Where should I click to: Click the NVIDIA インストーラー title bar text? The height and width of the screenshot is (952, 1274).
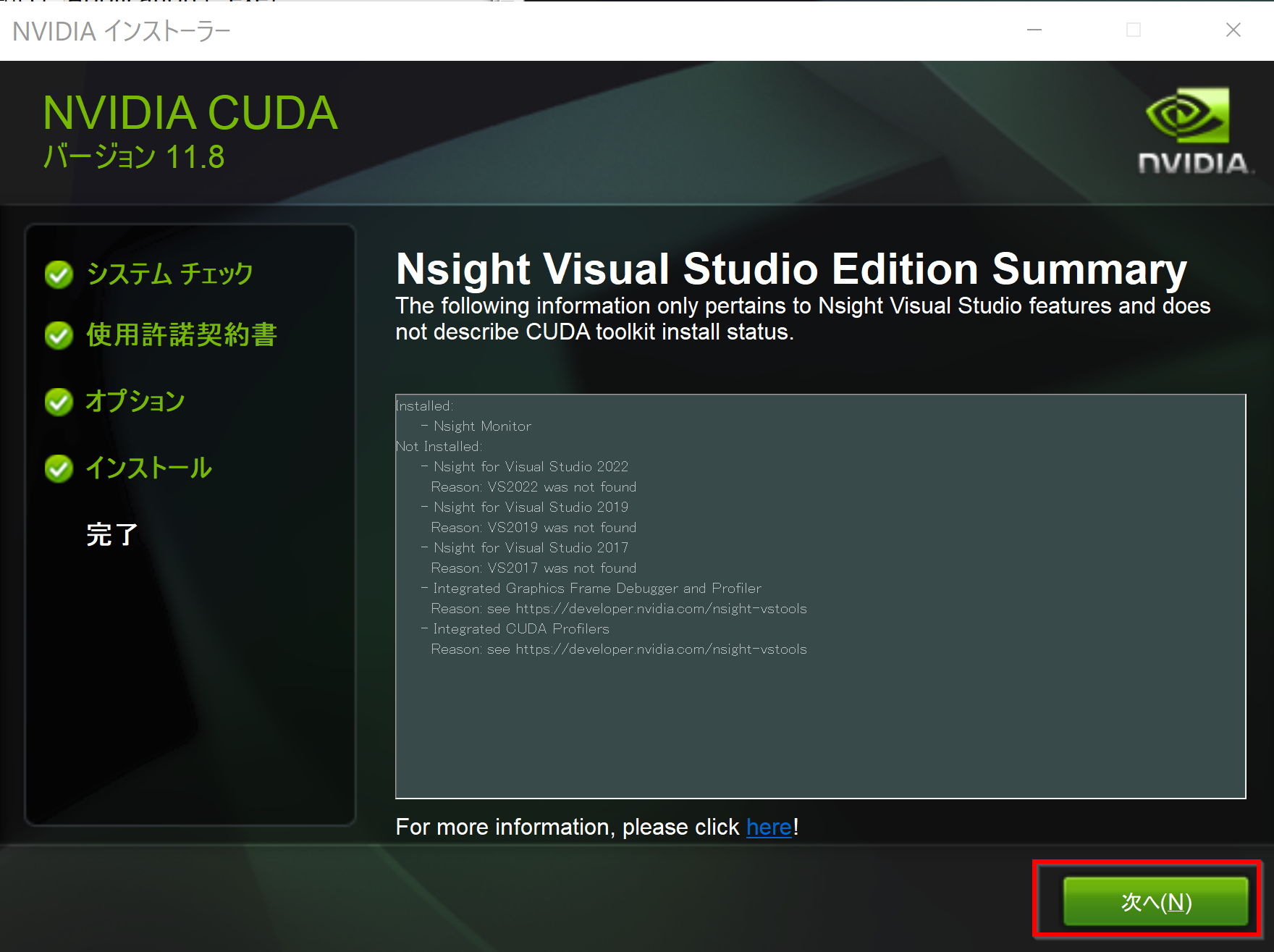click(122, 31)
